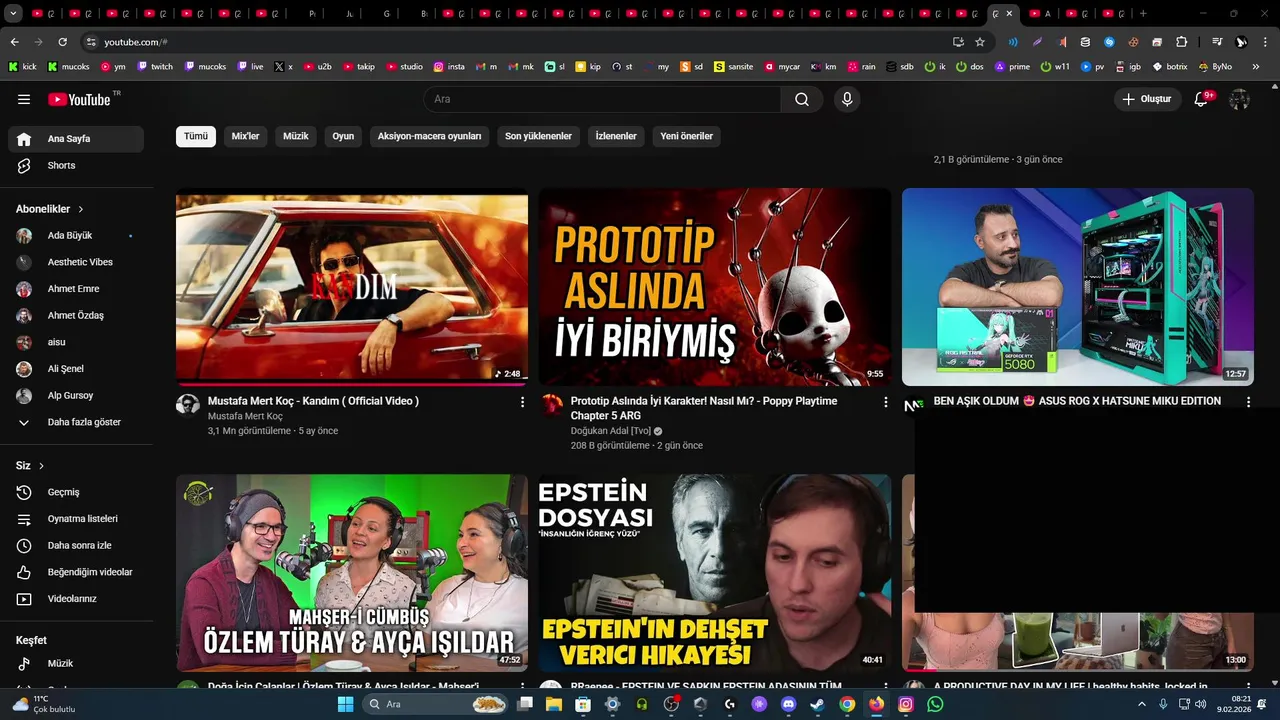Open Mustafa Mert Koç channel name link
The width and height of the screenshot is (1280, 720).
pyautogui.click(x=245, y=416)
